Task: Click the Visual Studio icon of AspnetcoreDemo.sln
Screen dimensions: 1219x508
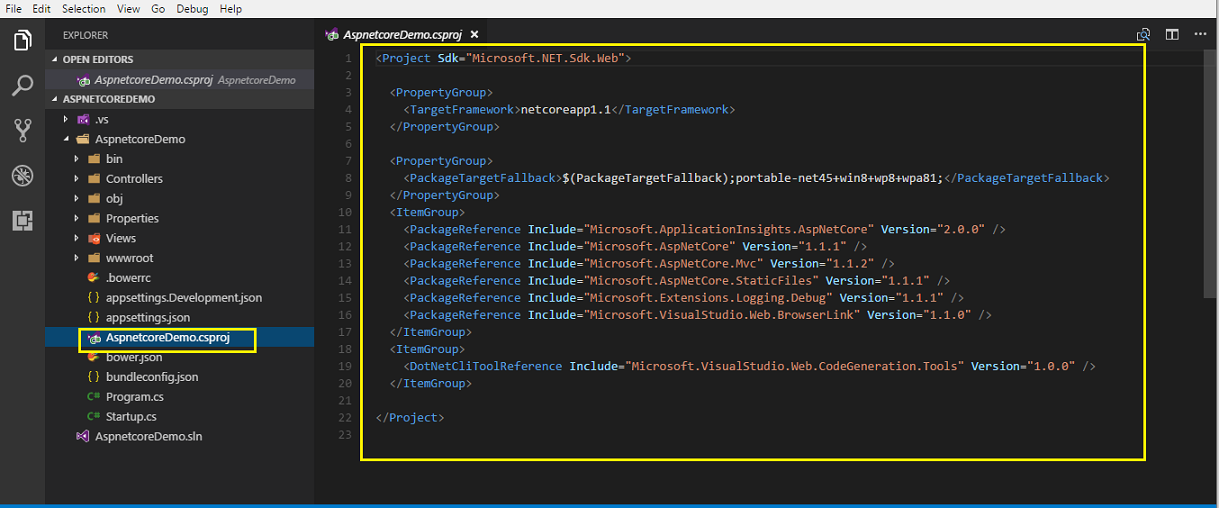Action: [x=83, y=436]
